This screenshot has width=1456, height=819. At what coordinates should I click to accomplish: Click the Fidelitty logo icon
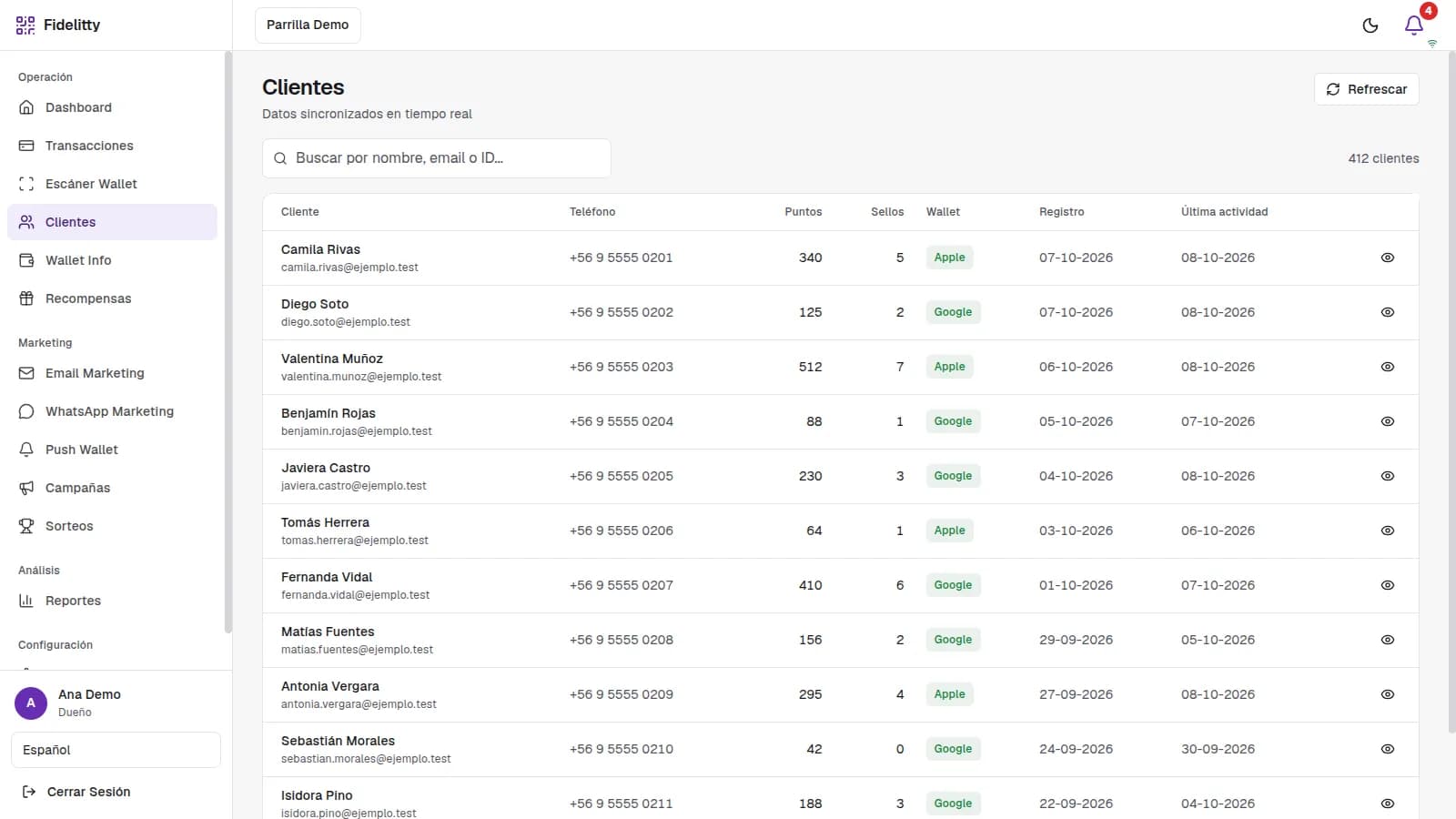pyautogui.click(x=25, y=25)
